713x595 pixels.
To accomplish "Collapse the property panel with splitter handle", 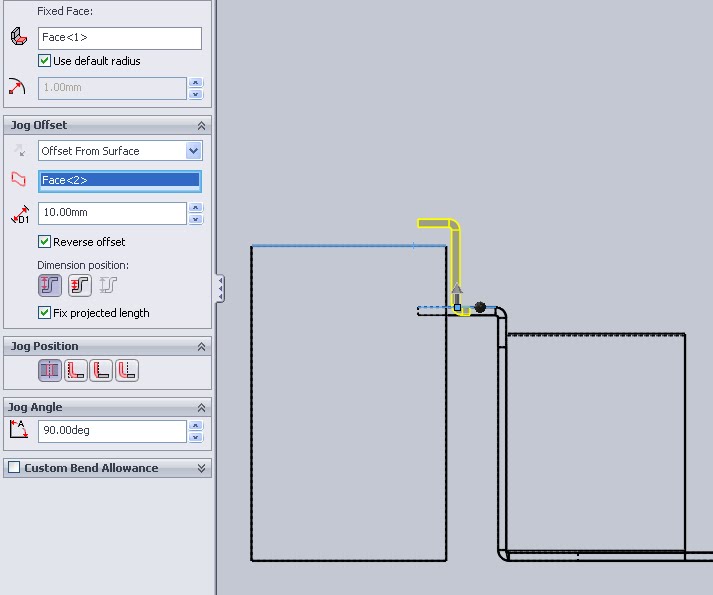I will pos(220,288).
